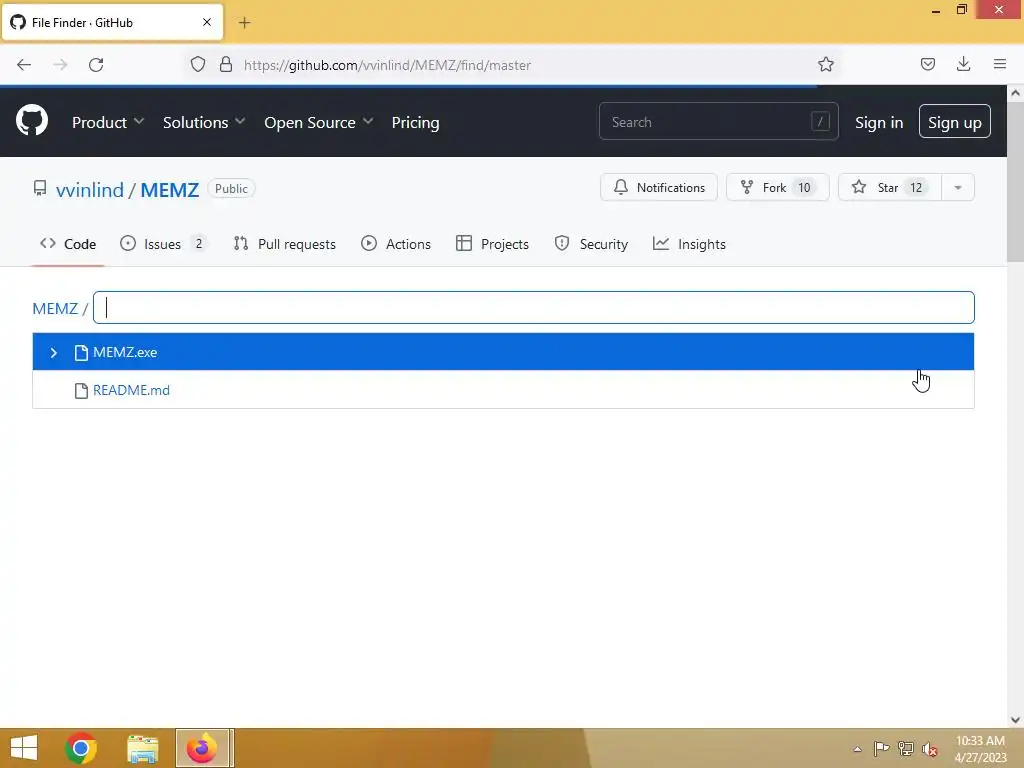Open the Projects tab
The width and height of the screenshot is (1024, 768).
(492, 244)
